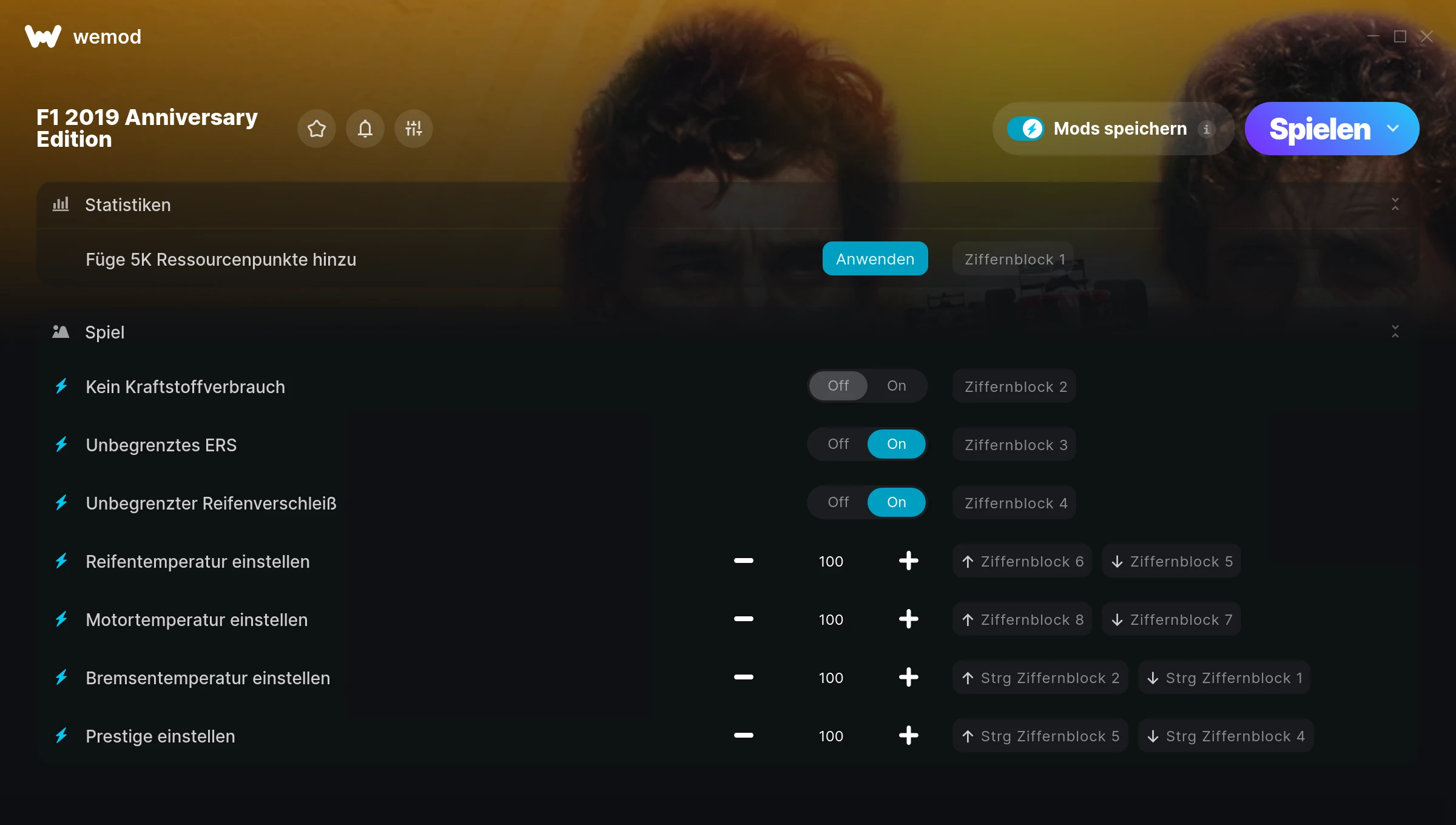Turn off Unbegrenztes ERS
The height and width of the screenshot is (825, 1456).
838,444
